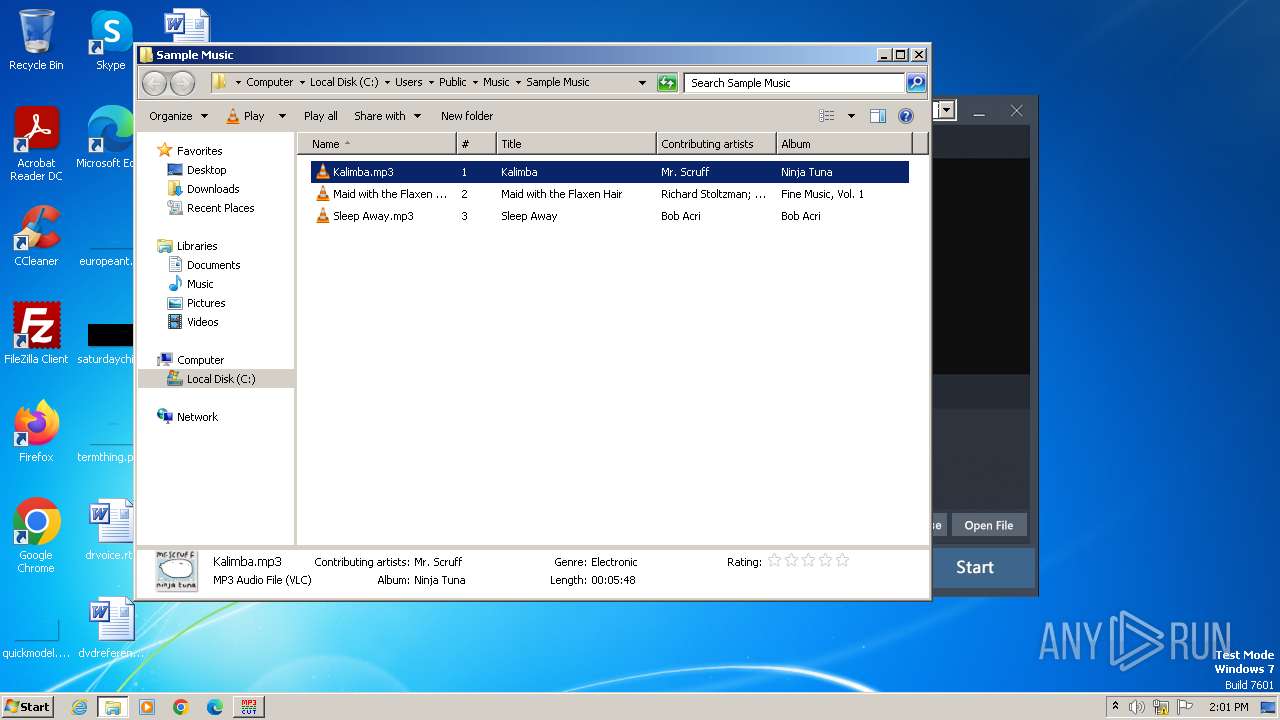Viewport: 1280px width, 720px height.
Task: Click the VLC cone icon of Kalimba.mp3
Action: coord(322,172)
